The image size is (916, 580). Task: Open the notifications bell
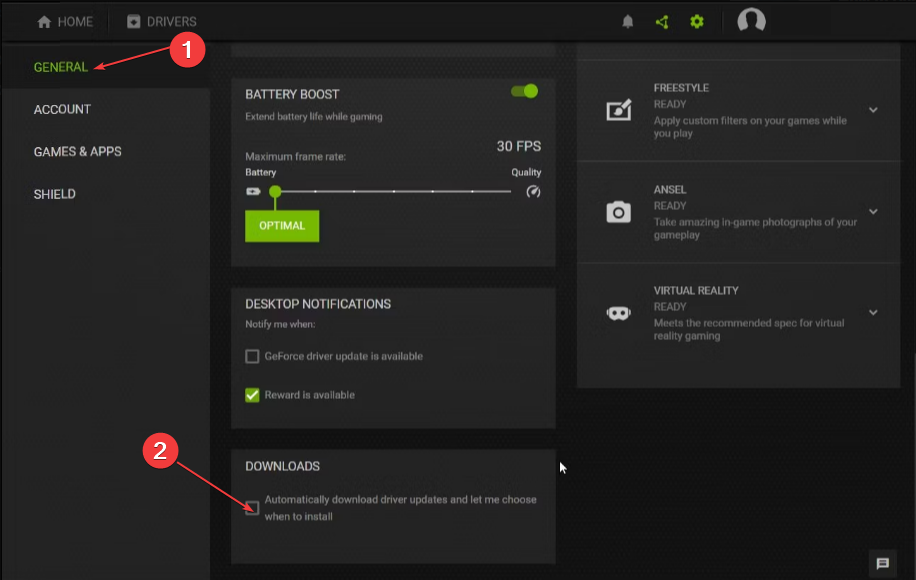pyautogui.click(x=627, y=22)
